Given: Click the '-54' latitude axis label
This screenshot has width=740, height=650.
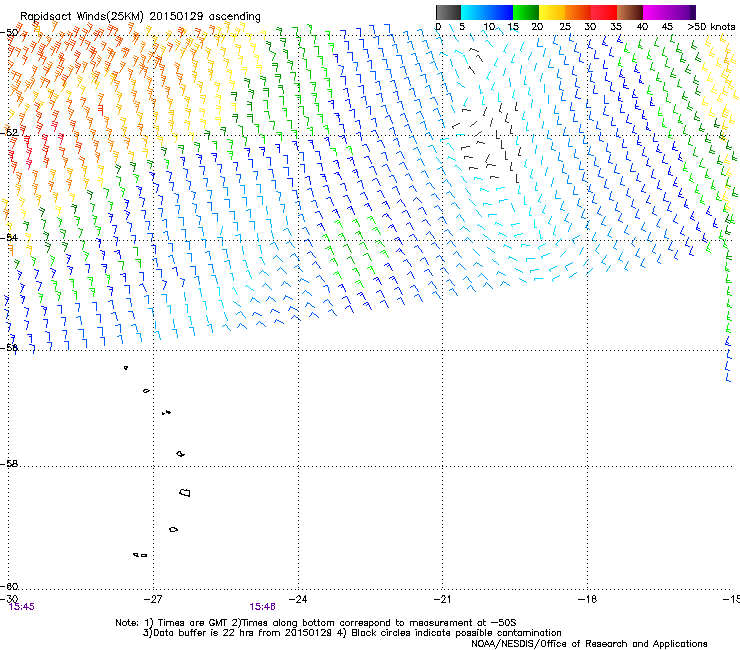Looking at the screenshot, I should (x=10, y=237).
